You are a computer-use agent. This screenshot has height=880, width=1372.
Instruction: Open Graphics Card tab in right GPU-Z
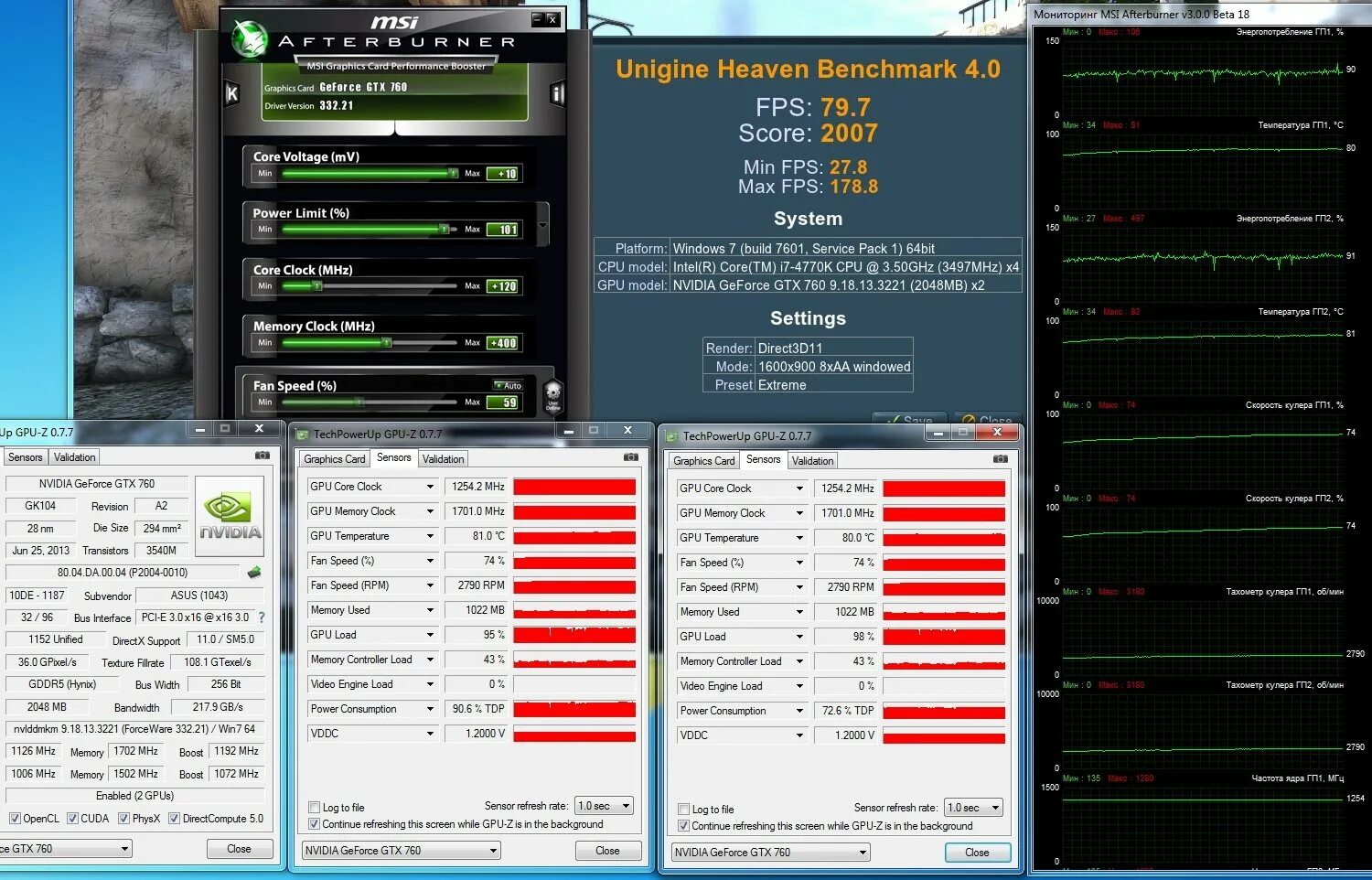click(x=704, y=461)
